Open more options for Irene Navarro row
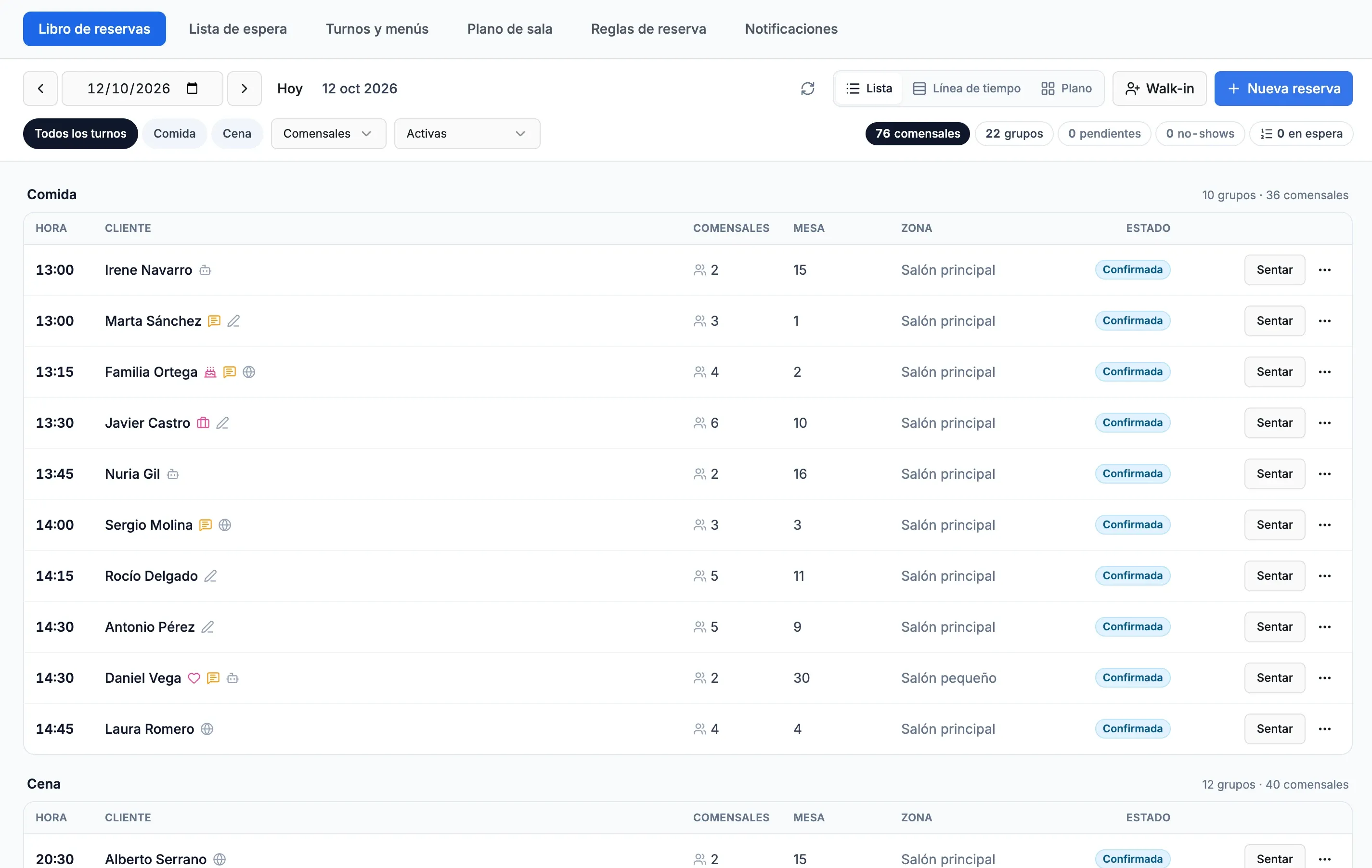This screenshot has width=1372, height=868. tap(1324, 270)
